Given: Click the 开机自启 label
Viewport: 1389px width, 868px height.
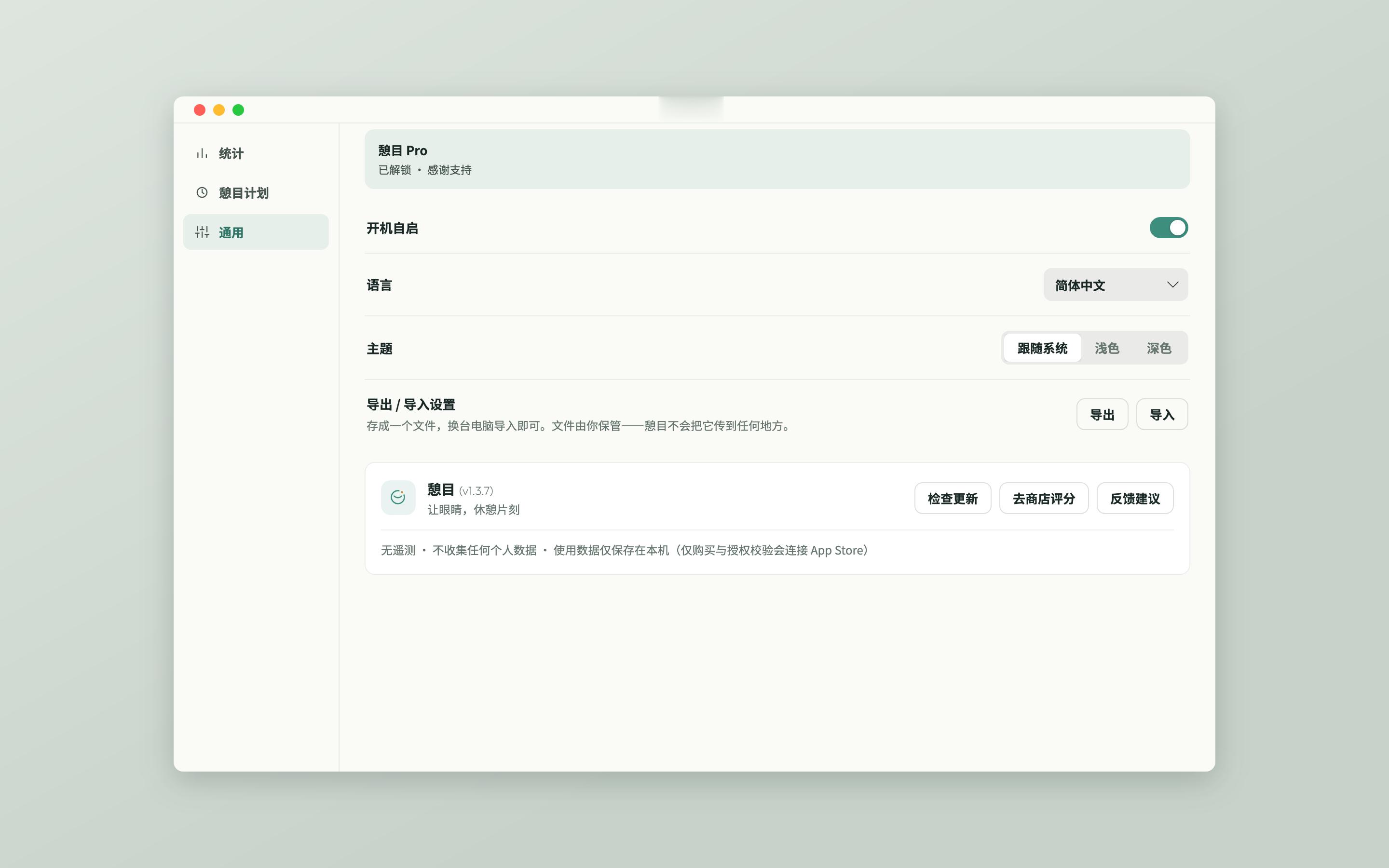Looking at the screenshot, I should [x=392, y=229].
